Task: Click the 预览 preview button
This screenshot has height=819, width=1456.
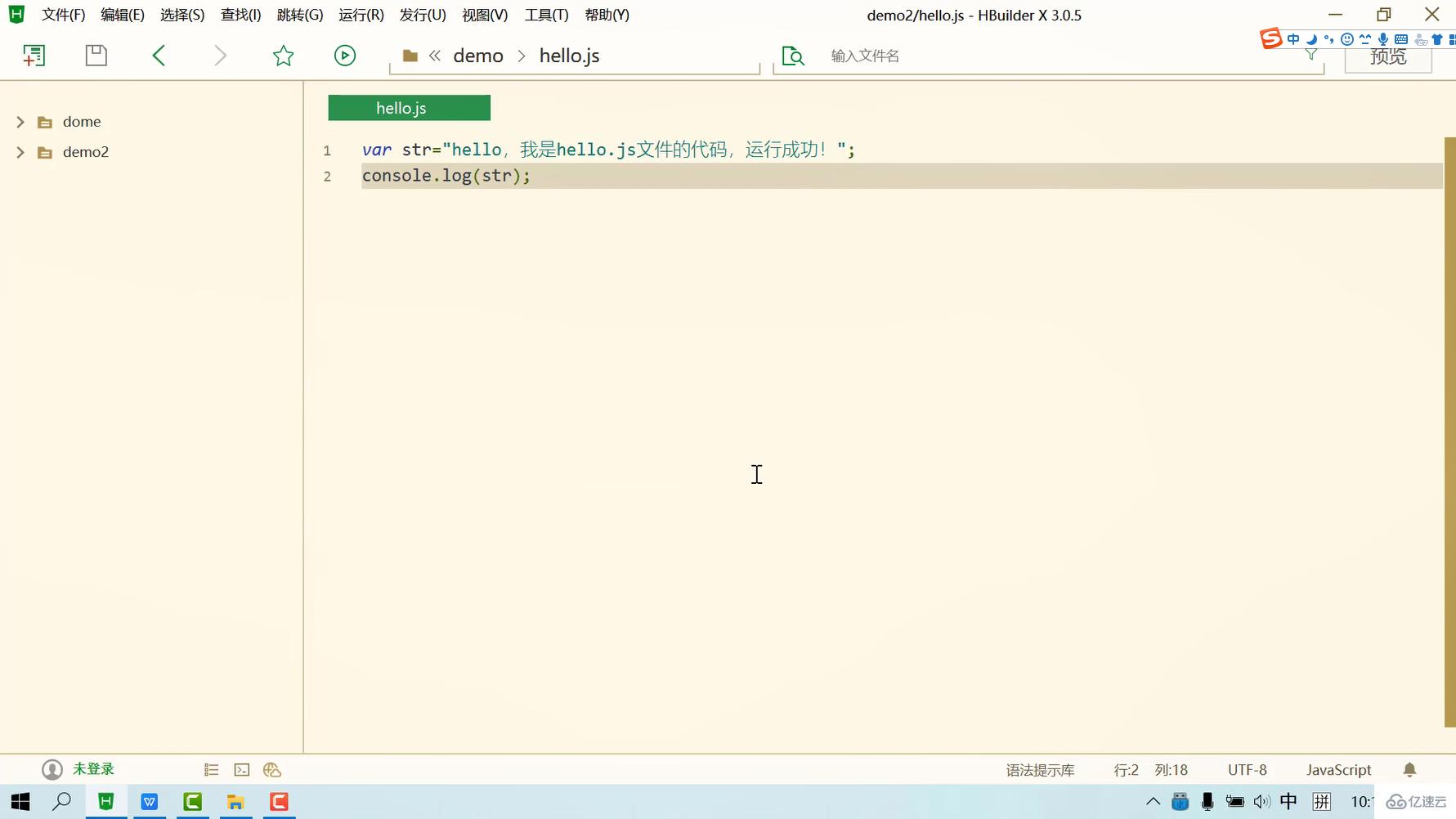Action: click(1388, 56)
